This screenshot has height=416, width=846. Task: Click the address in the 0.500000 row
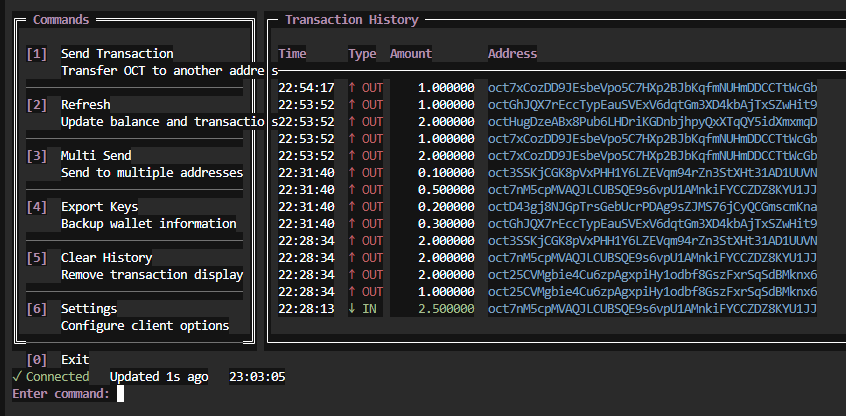click(x=653, y=189)
